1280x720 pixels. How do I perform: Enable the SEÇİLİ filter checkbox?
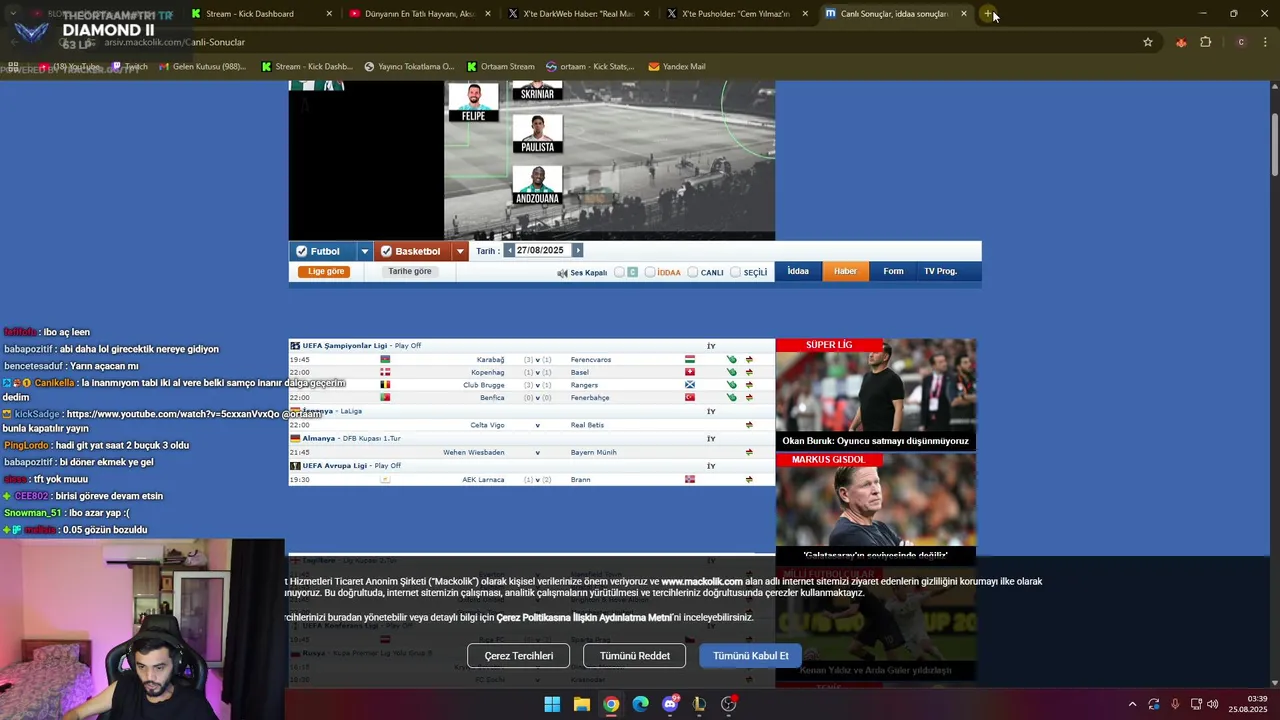[x=735, y=272]
